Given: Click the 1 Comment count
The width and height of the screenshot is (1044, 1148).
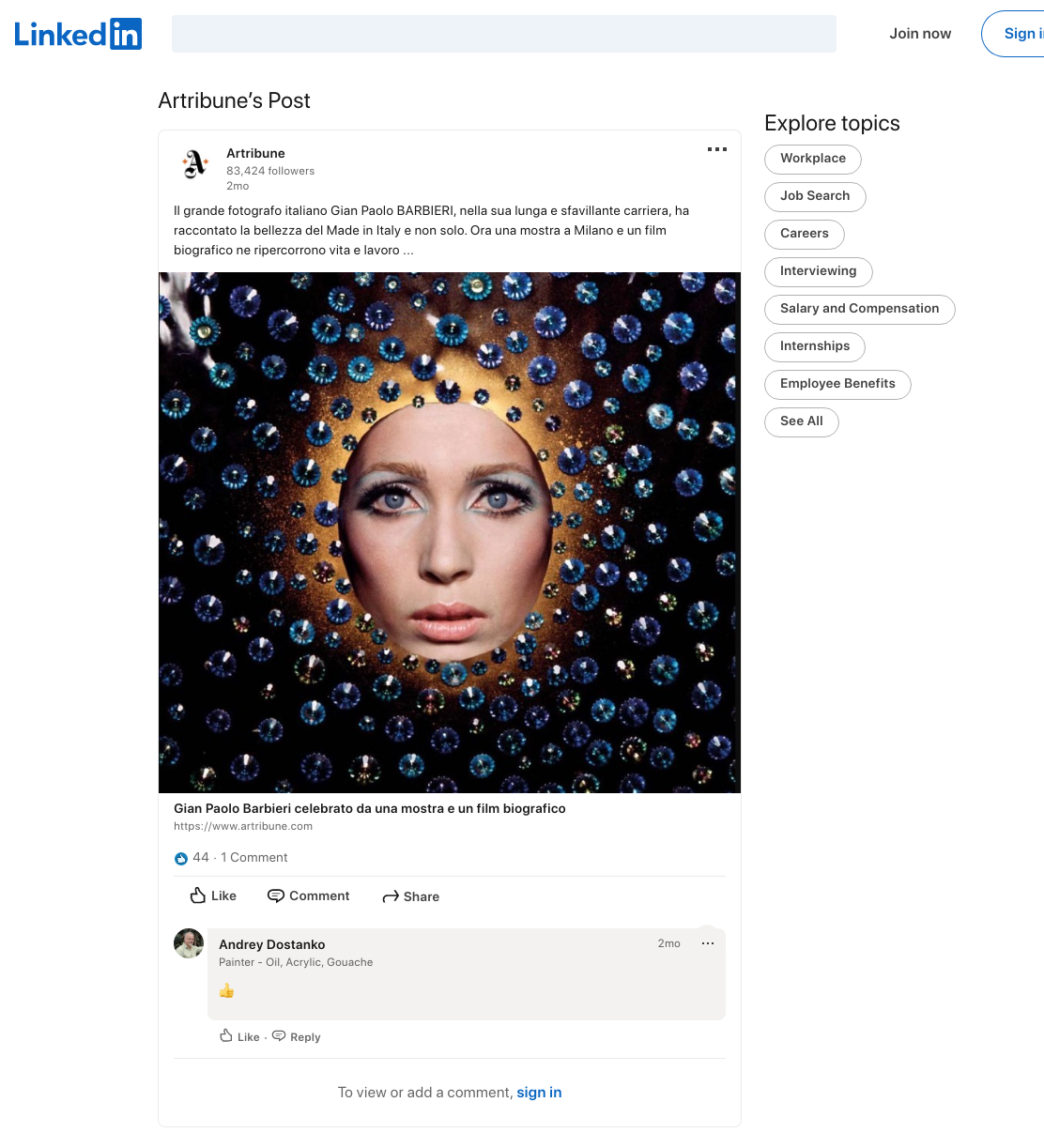Looking at the screenshot, I should [x=254, y=857].
